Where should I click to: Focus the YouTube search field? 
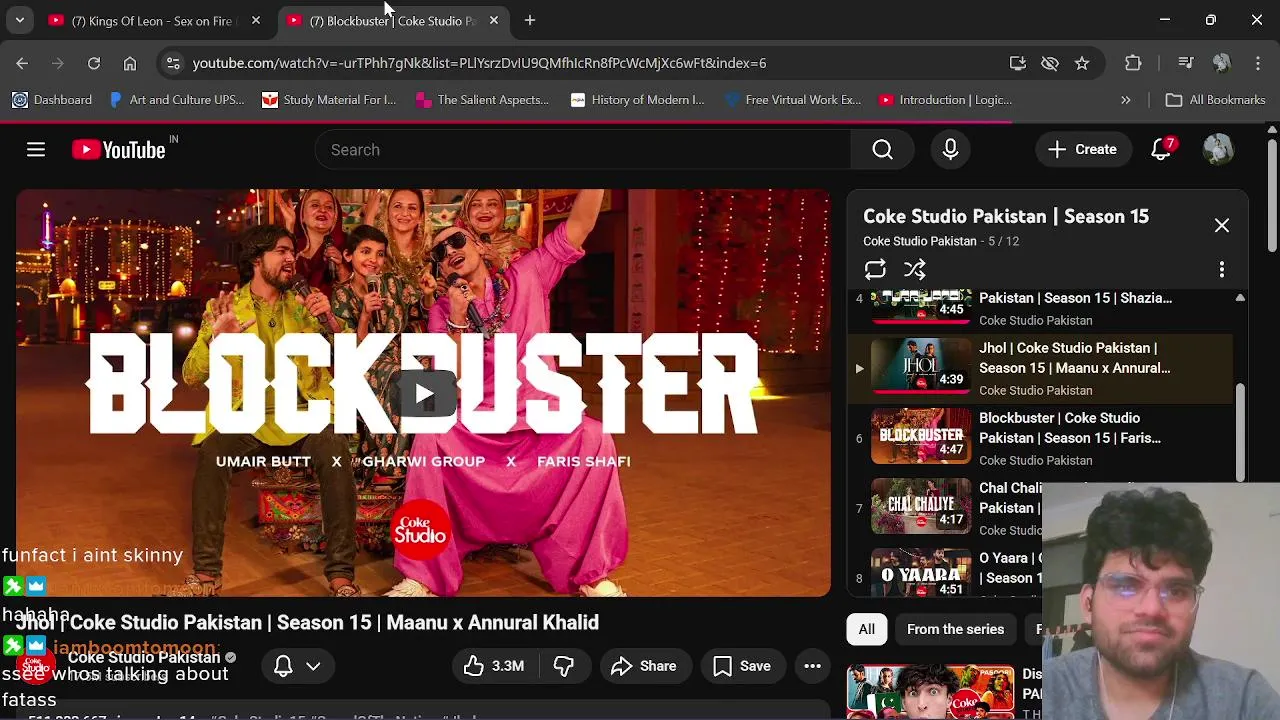(x=583, y=149)
